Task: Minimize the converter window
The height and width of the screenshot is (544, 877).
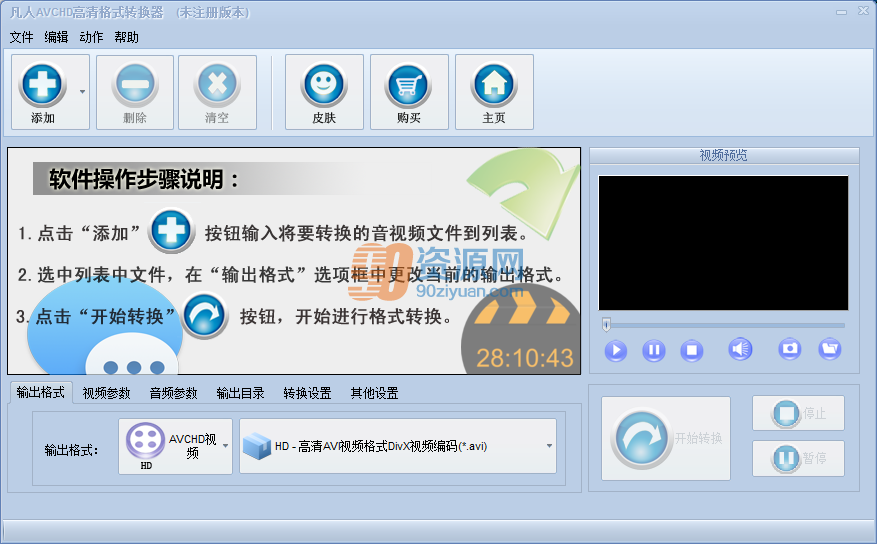Action: pos(841,12)
